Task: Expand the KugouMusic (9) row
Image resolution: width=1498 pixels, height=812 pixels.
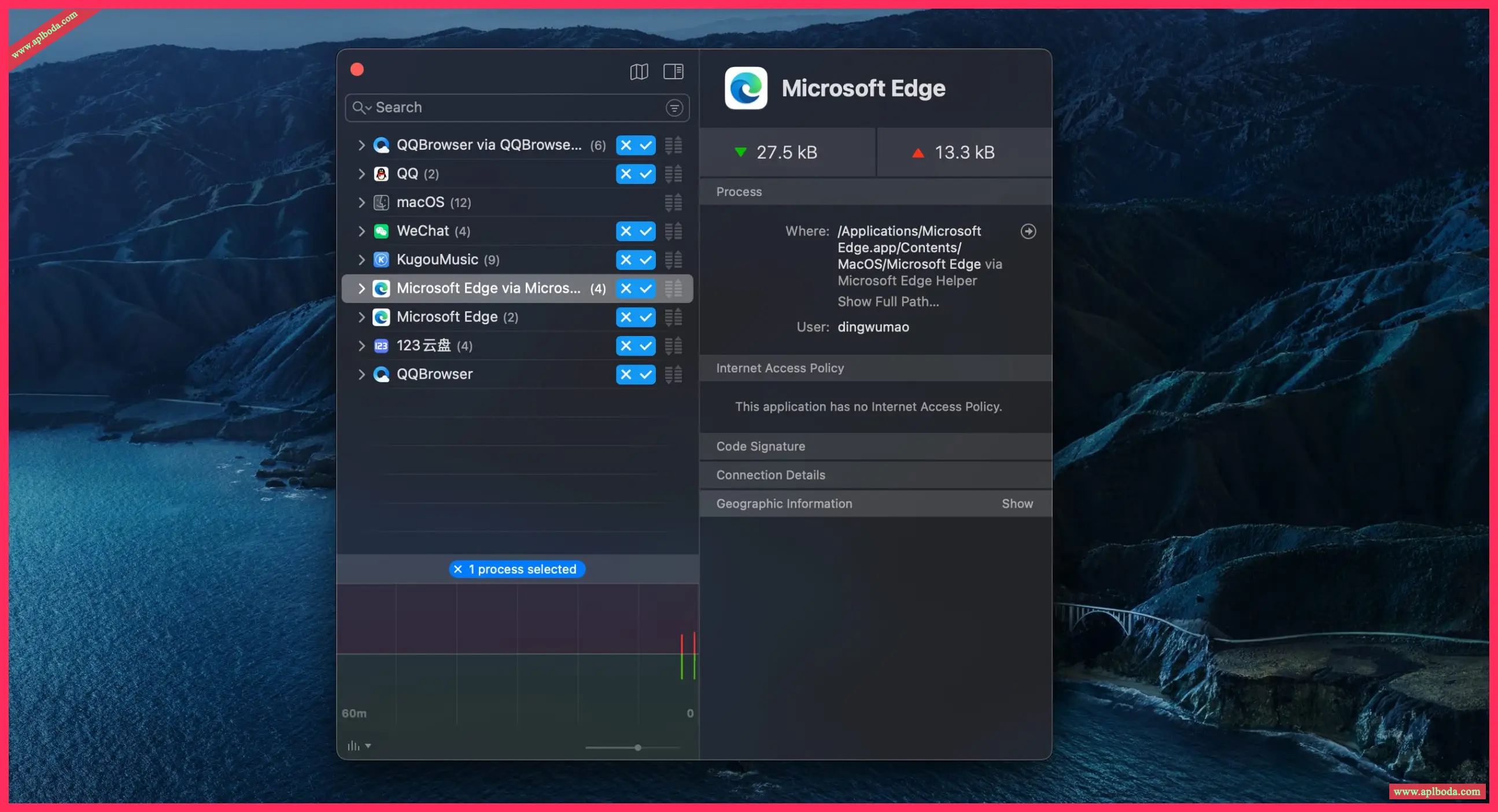Action: pyautogui.click(x=361, y=260)
